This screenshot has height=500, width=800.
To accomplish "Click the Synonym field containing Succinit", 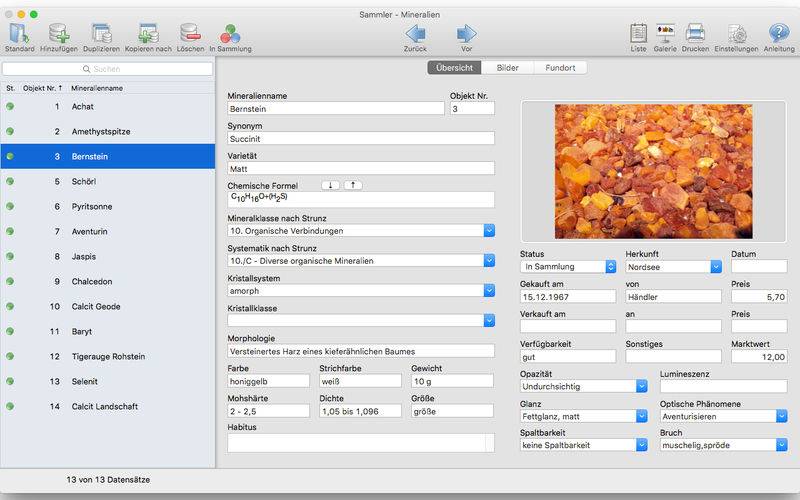I will [x=361, y=139].
